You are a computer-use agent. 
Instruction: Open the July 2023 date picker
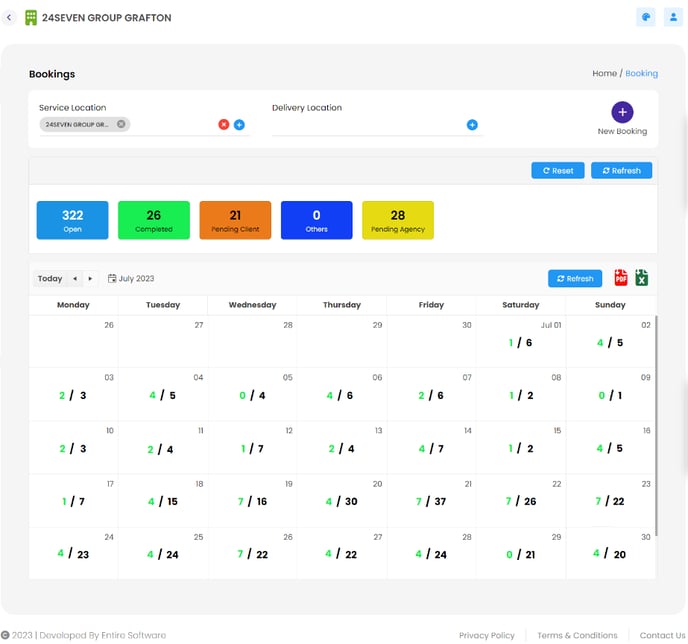131,279
